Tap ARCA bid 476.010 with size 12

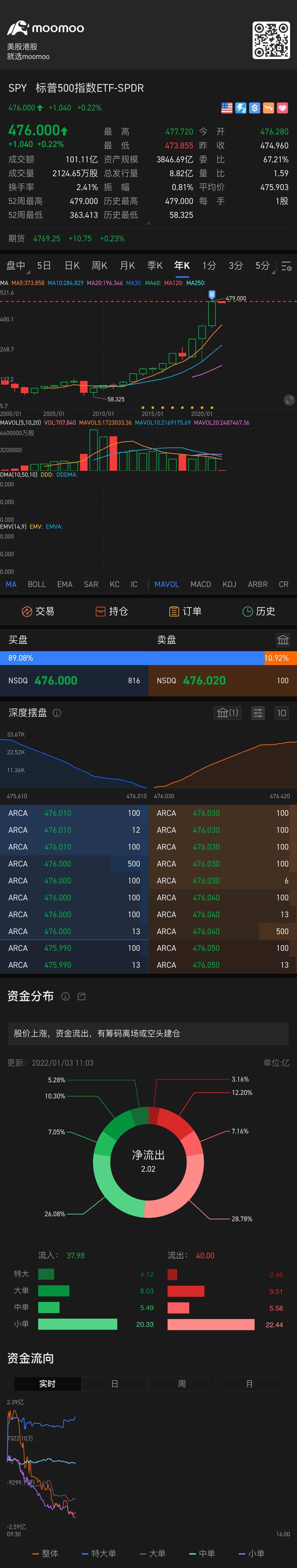click(74, 830)
